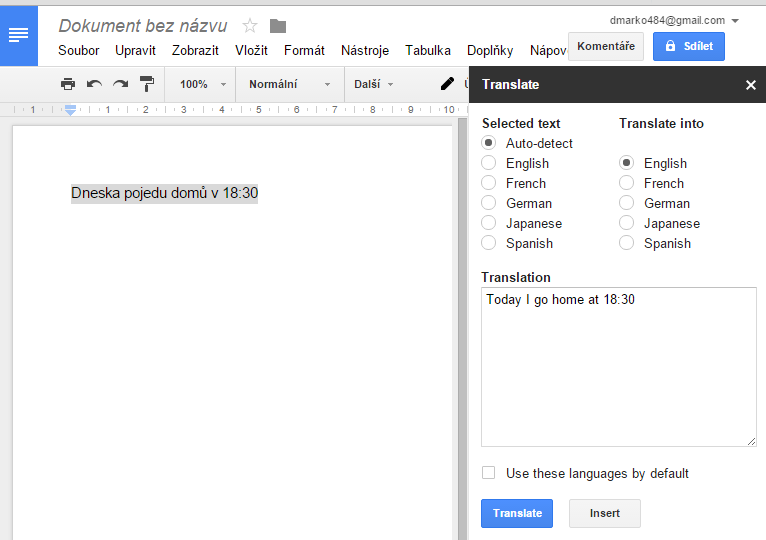Close the Translate sidebar panel
This screenshot has width=766, height=540.
[x=750, y=85]
